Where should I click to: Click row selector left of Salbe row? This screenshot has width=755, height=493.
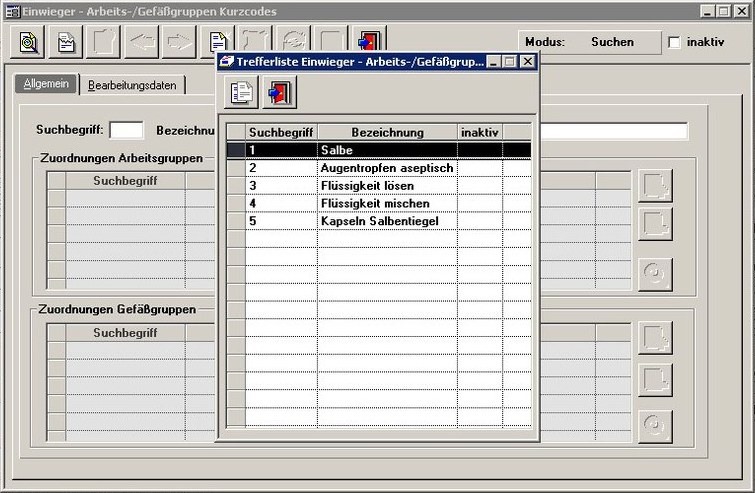tap(236, 150)
